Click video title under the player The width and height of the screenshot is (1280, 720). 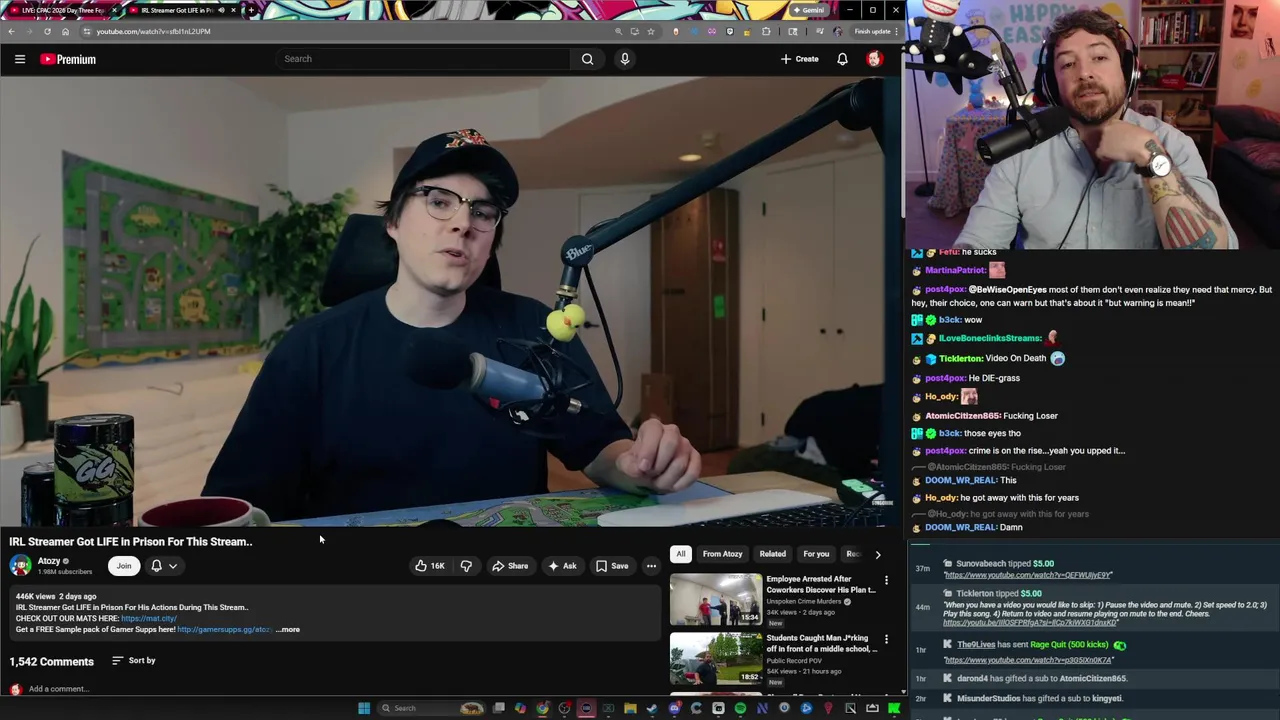(131, 542)
